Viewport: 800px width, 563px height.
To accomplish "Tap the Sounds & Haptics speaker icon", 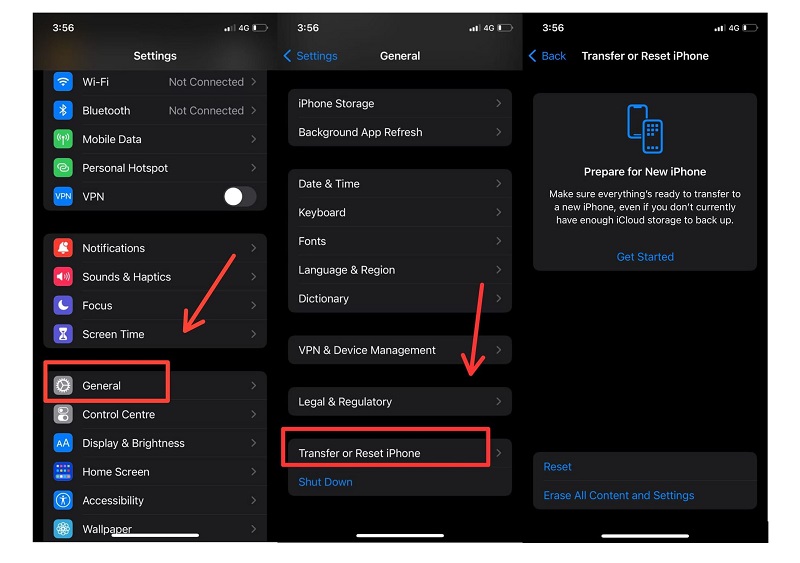I will 63,277.
